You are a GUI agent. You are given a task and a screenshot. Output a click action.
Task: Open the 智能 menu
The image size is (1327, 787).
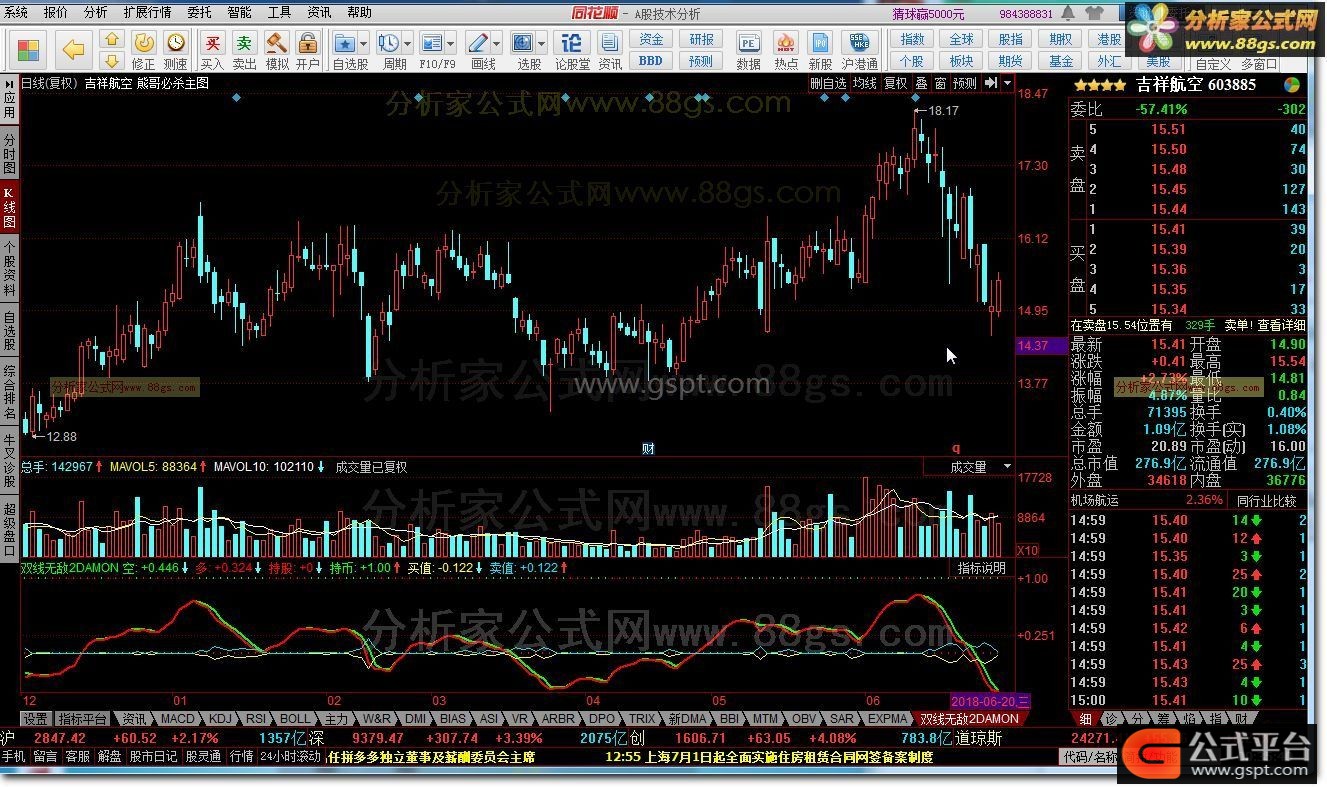239,13
